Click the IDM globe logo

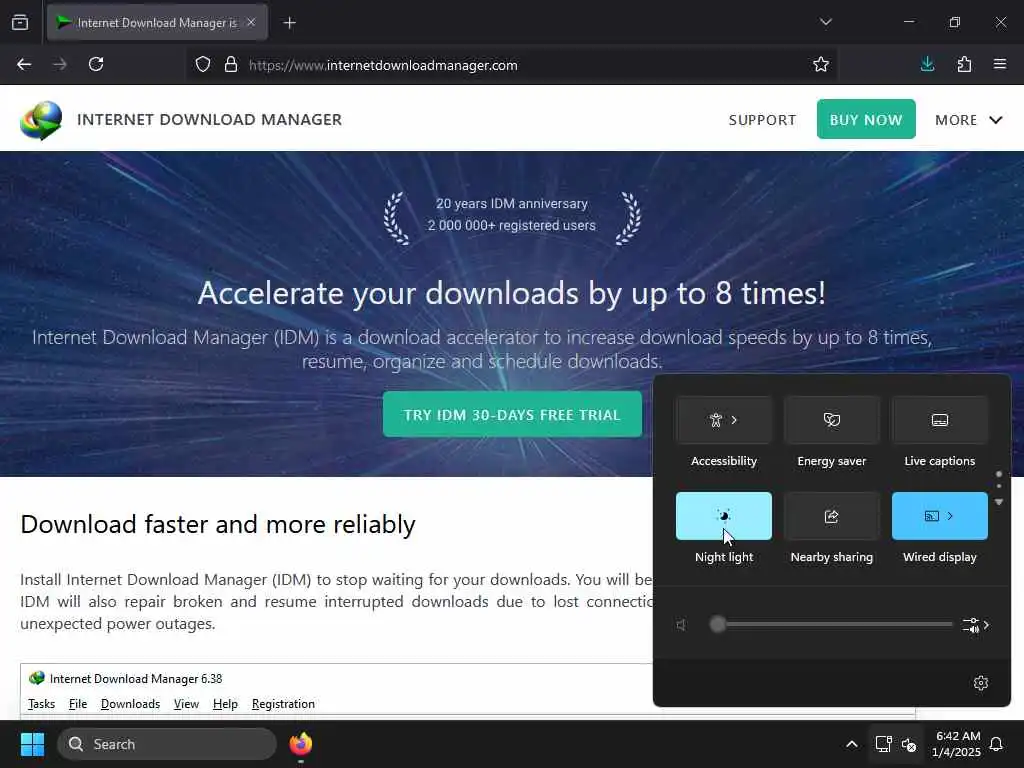point(41,120)
